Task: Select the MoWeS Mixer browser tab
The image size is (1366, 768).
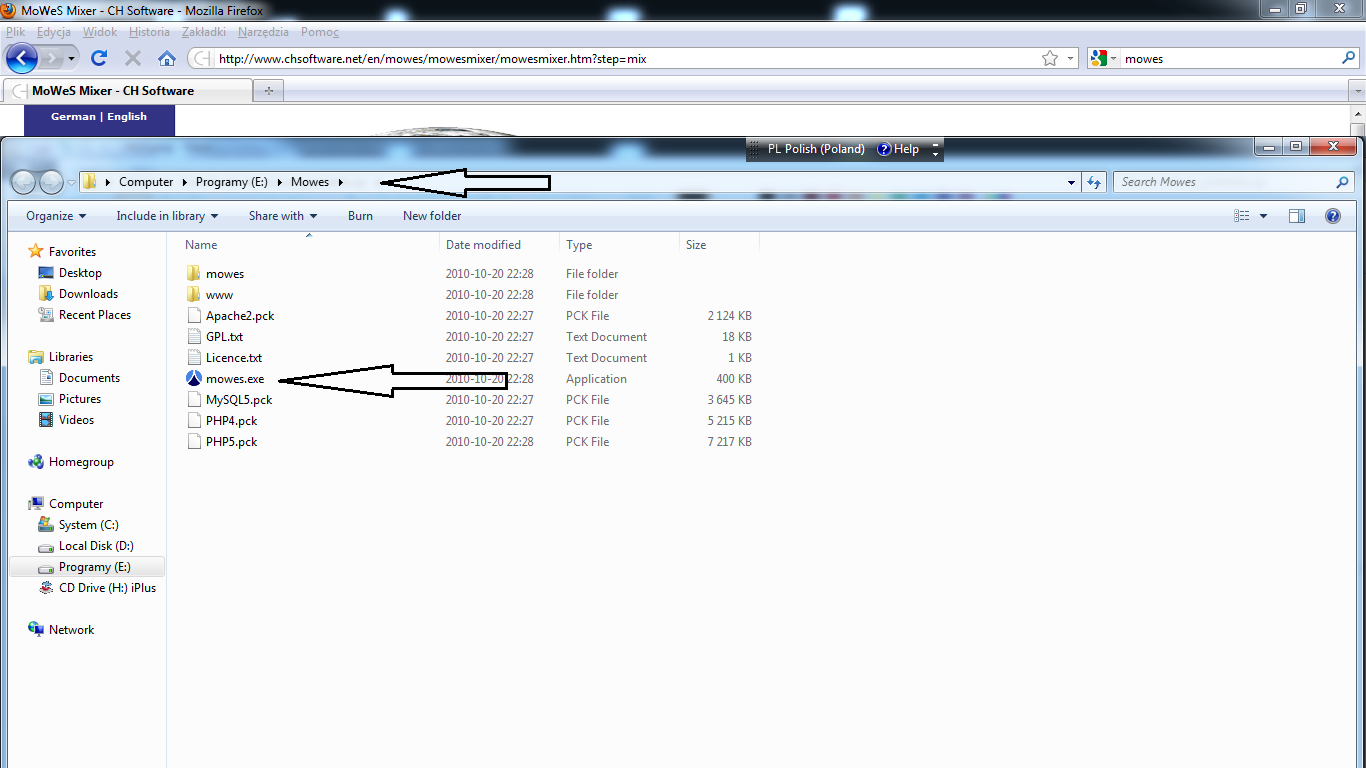Action: tap(127, 91)
